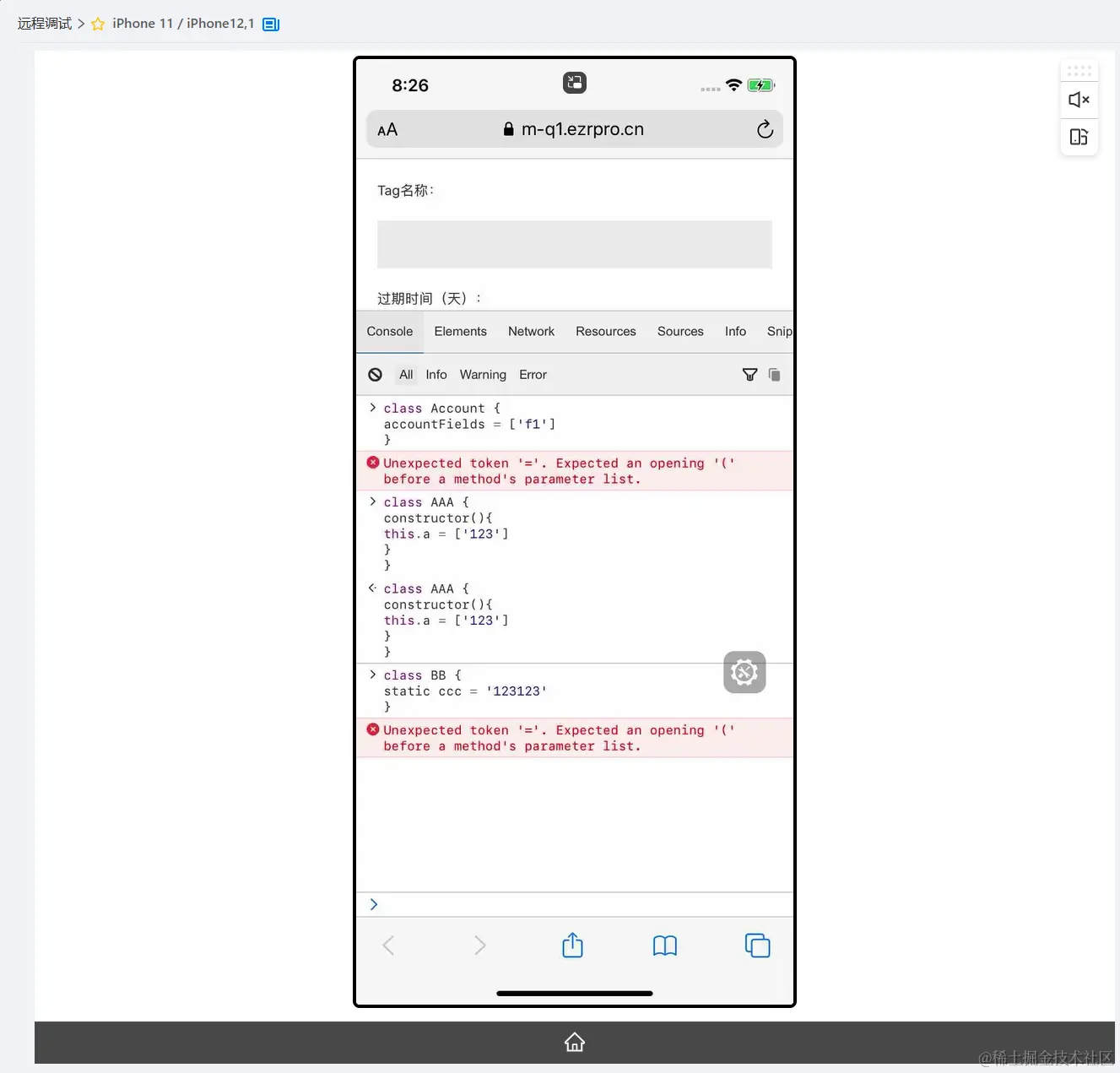Mute the remote device sound
Image resolution: width=1120 pixels, height=1073 pixels.
coord(1079,100)
